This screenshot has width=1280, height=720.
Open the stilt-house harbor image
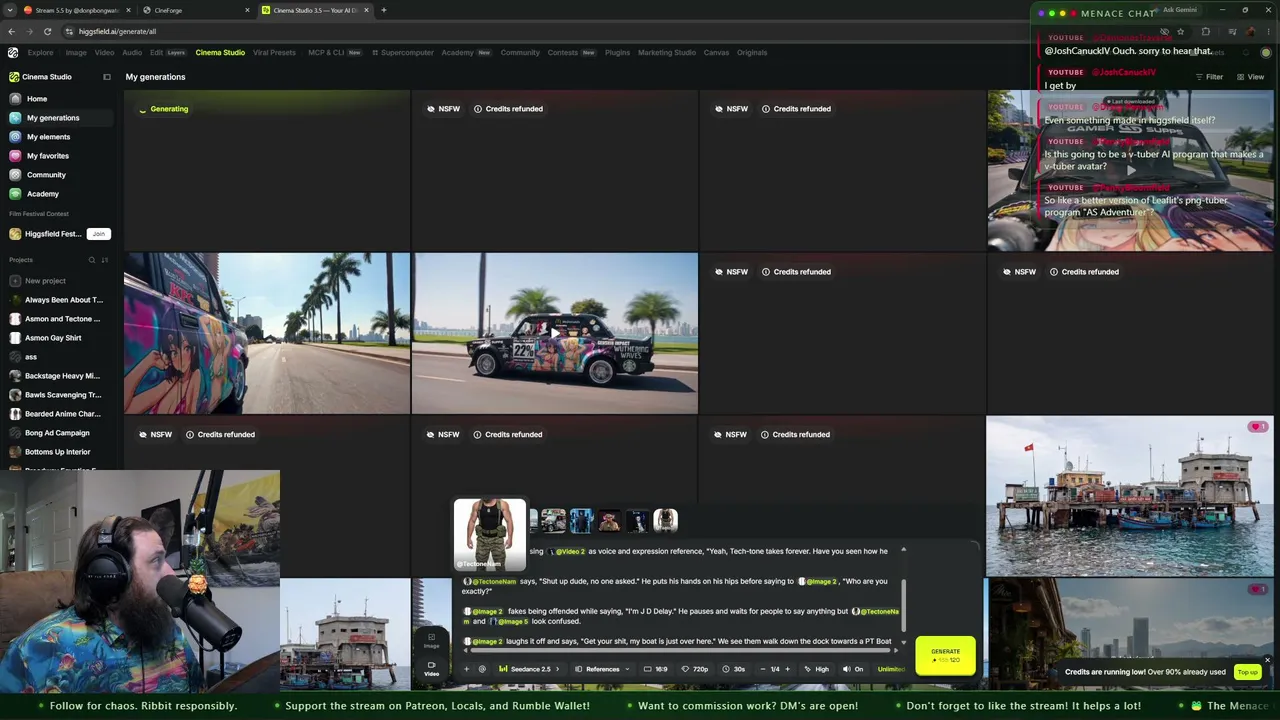(1130, 496)
